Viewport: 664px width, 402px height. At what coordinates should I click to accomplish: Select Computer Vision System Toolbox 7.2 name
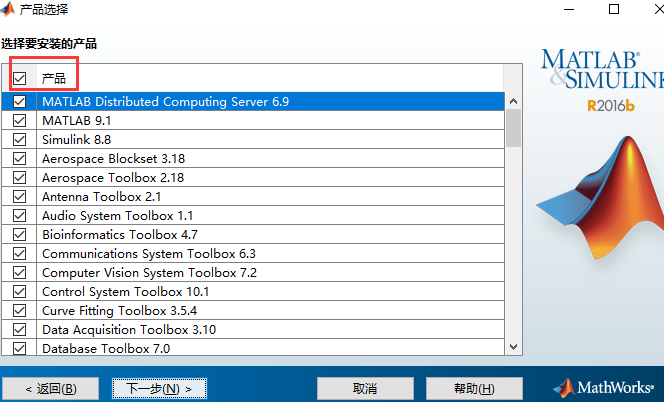tap(149, 273)
